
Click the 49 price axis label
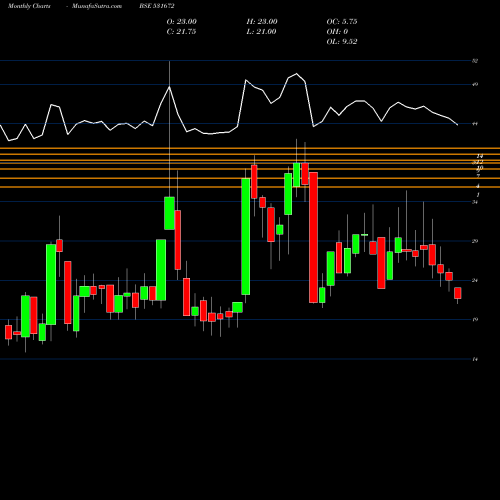(475, 84)
